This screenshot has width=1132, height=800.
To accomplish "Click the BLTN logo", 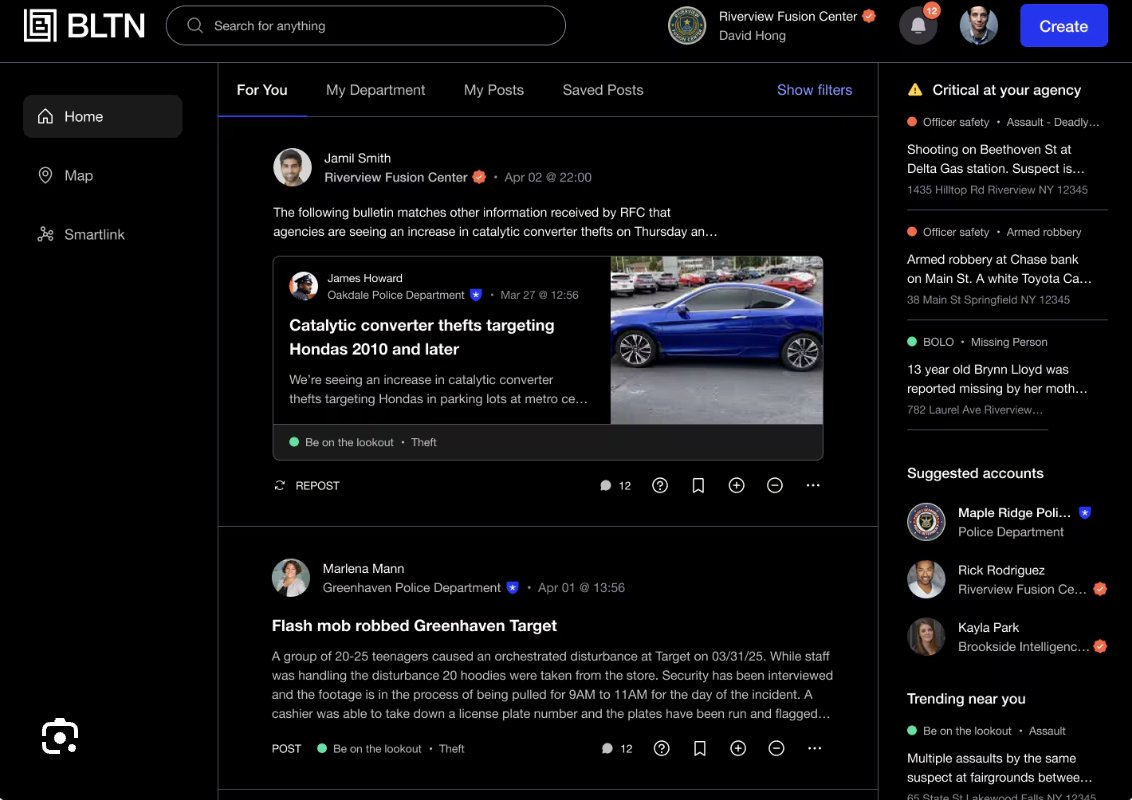I will point(84,26).
